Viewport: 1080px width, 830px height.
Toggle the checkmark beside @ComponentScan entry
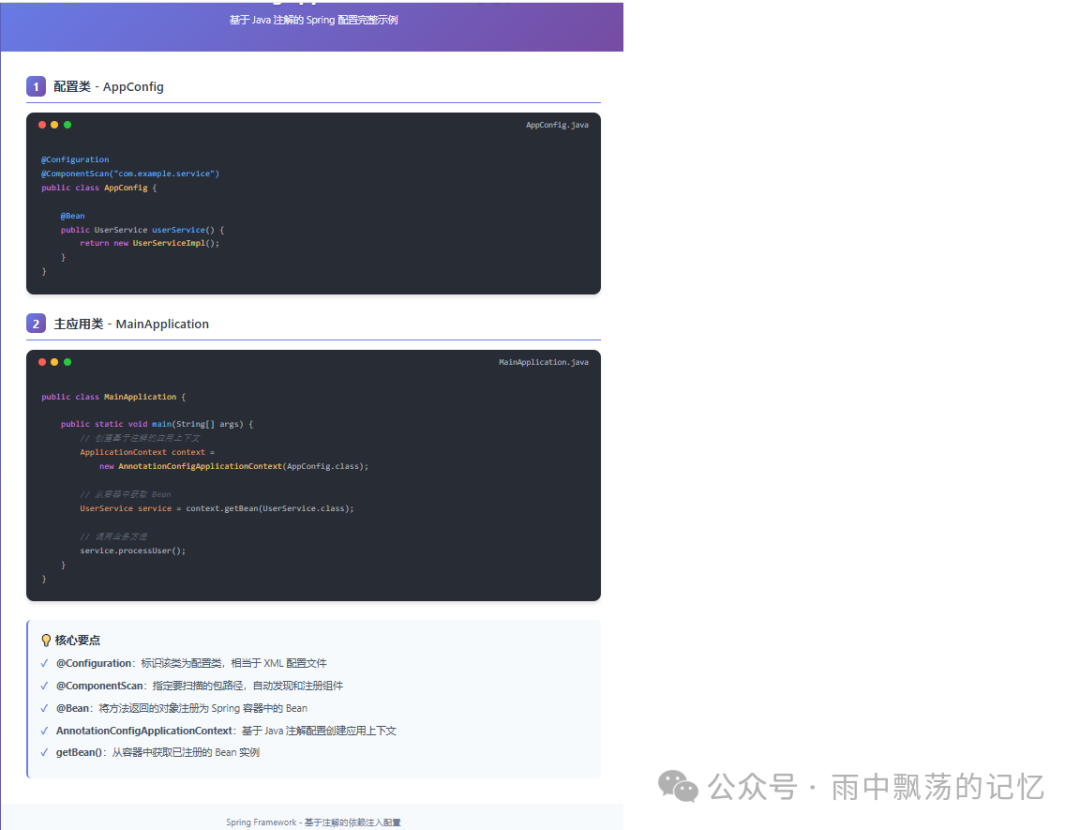[43, 685]
